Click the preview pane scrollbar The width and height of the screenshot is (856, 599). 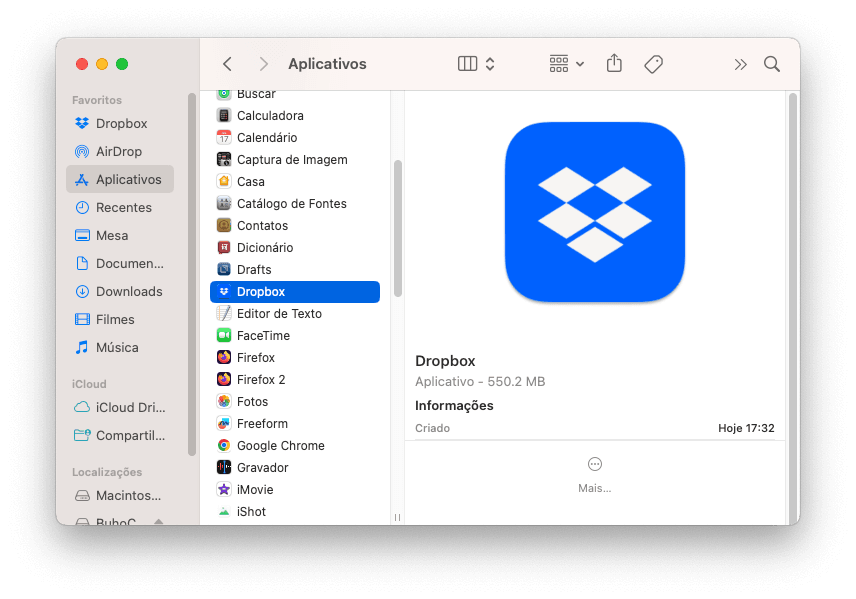tap(793, 309)
